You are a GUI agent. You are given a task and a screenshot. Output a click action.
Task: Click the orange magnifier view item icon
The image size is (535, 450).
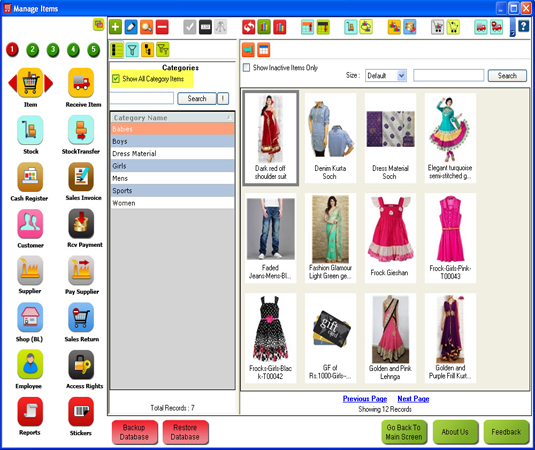point(147,27)
